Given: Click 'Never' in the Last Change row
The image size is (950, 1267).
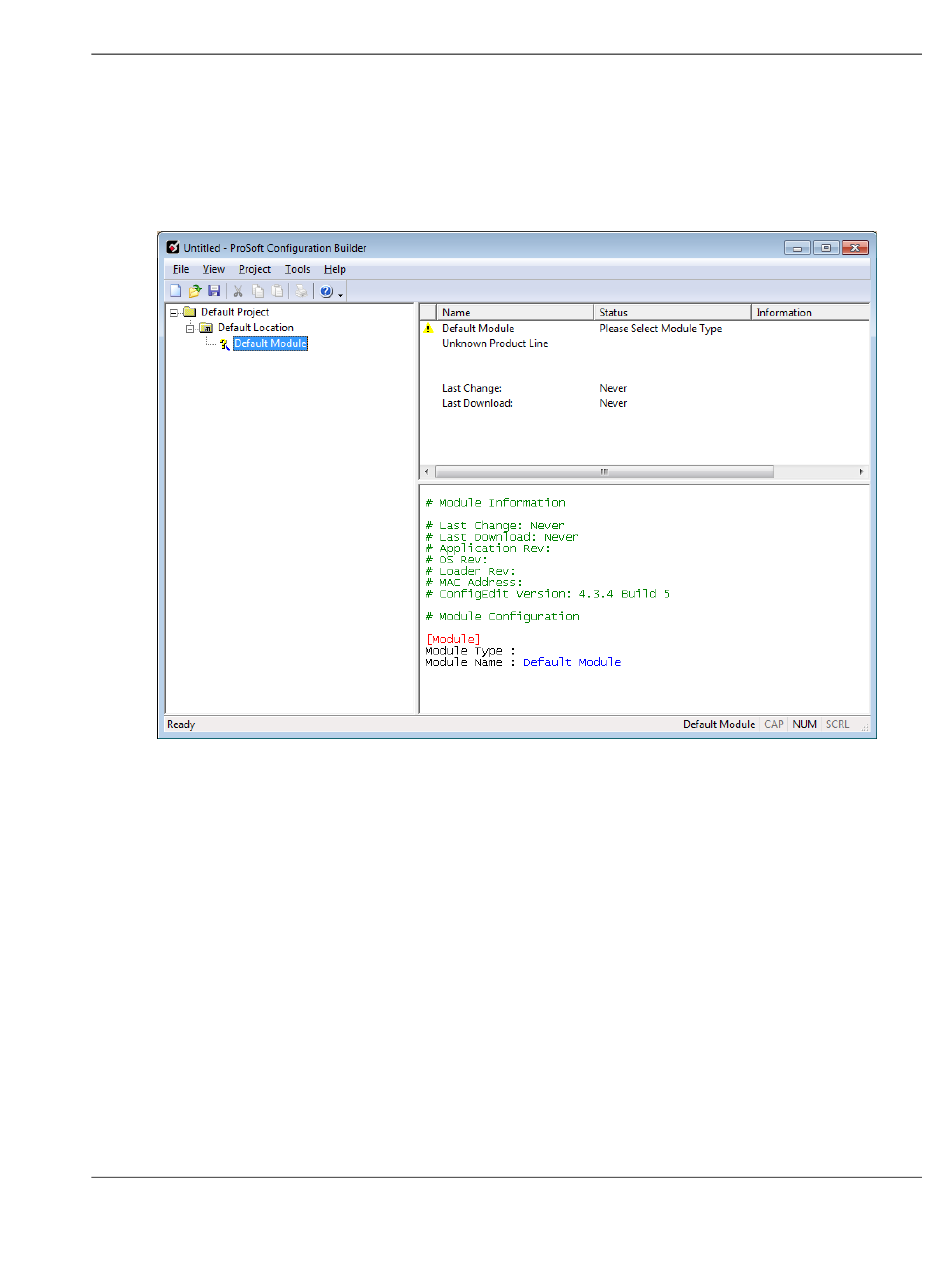Looking at the screenshot, I should coord(613,388).
